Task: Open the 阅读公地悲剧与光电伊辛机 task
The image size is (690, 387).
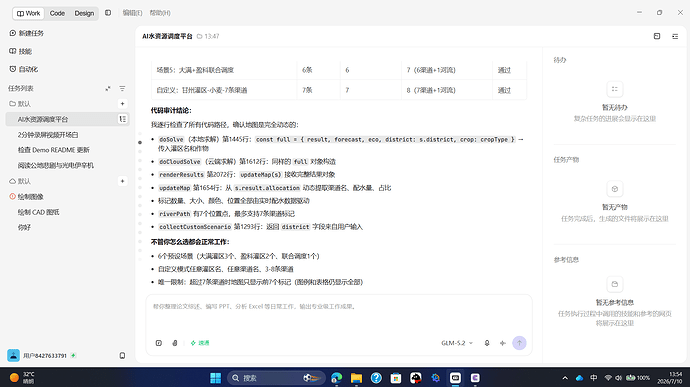Action: (55, 166)
